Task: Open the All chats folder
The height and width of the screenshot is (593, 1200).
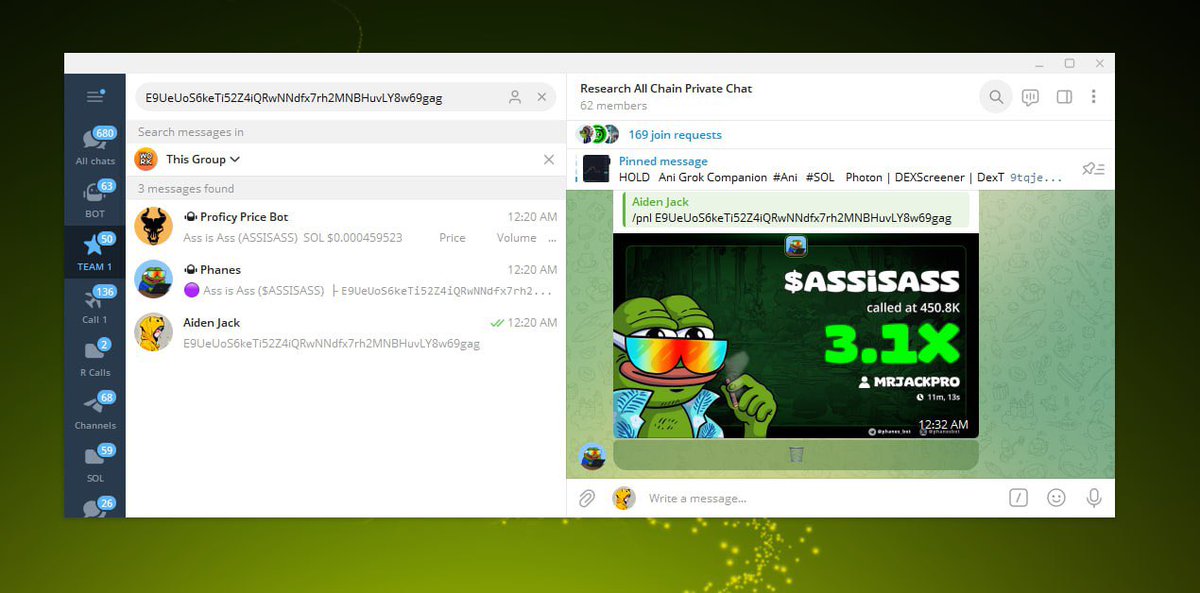Action: click(95, 146)
